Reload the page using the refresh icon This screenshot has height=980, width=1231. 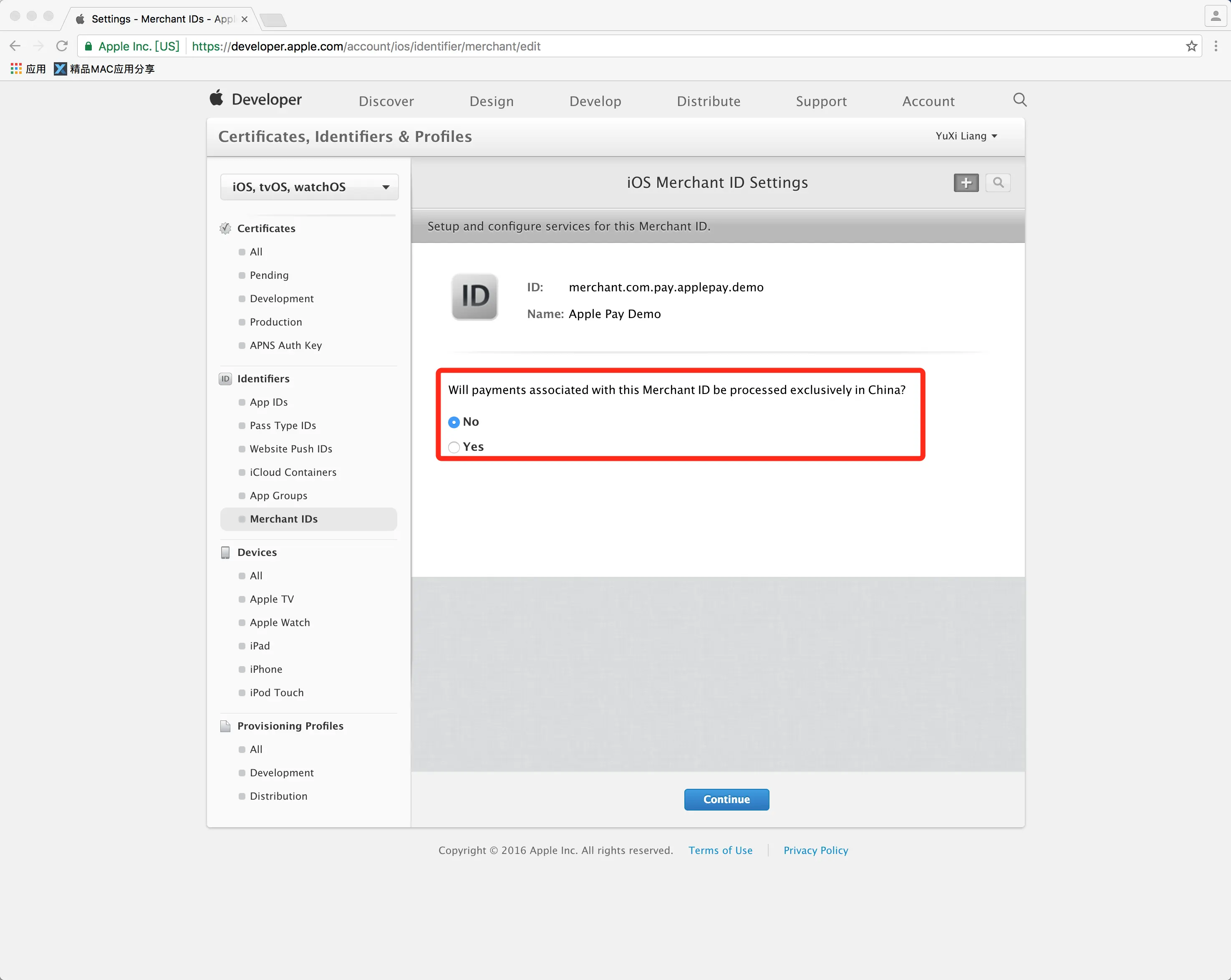pyautogui.click(x=62, y=46)
